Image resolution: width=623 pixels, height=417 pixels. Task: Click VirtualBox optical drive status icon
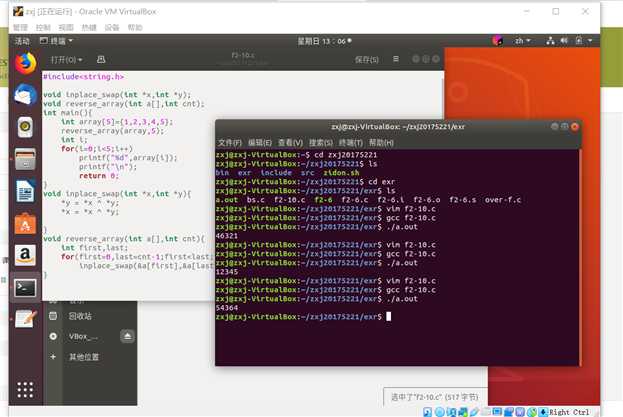tap(440, 412)
